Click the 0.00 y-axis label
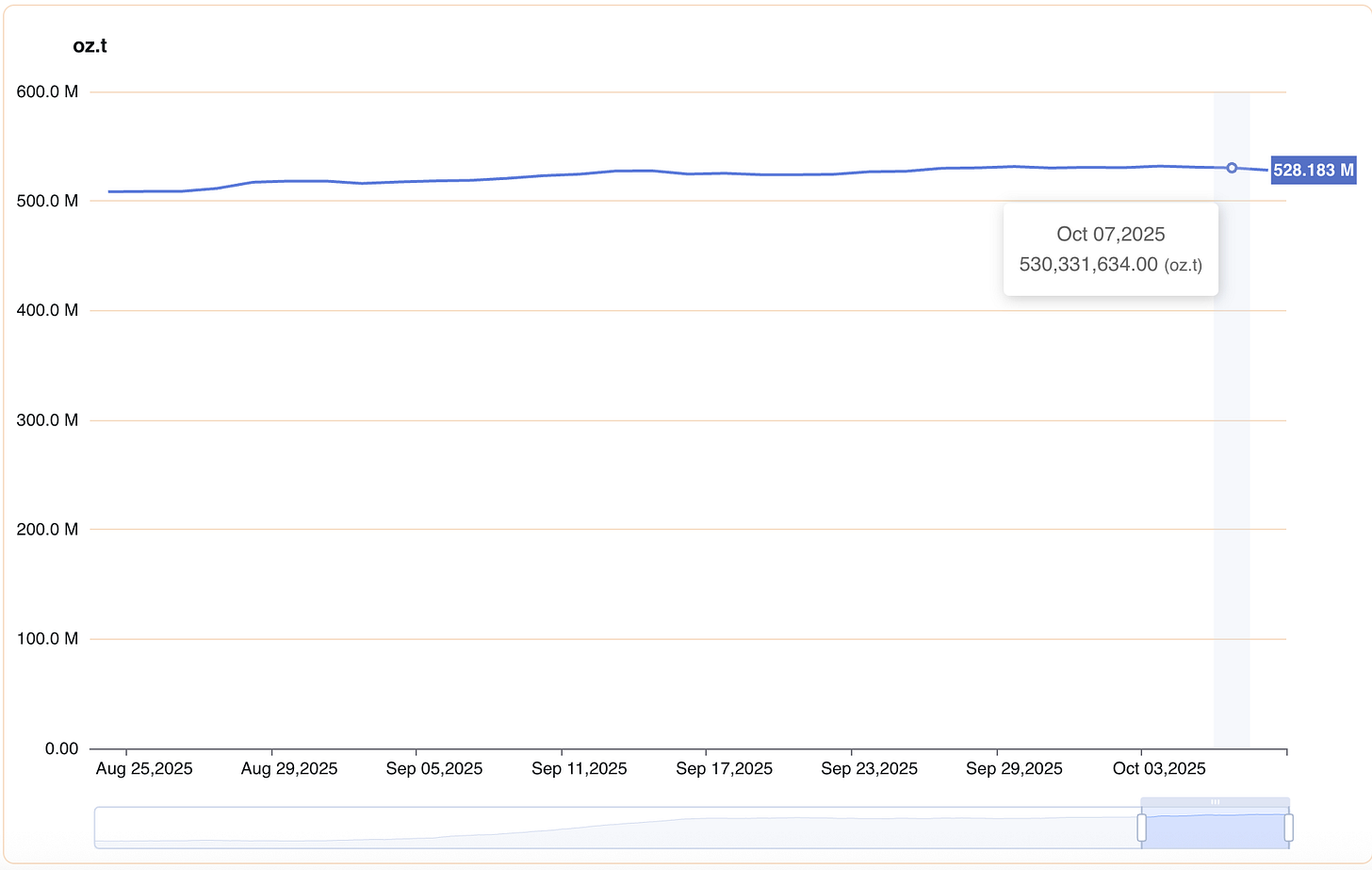The image size is (1372, 870). click(61, 748)
